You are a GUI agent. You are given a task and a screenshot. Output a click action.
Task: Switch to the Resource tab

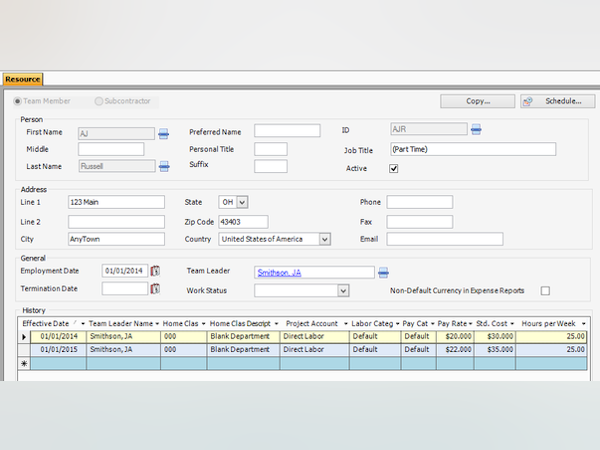(x=23, y=79)
